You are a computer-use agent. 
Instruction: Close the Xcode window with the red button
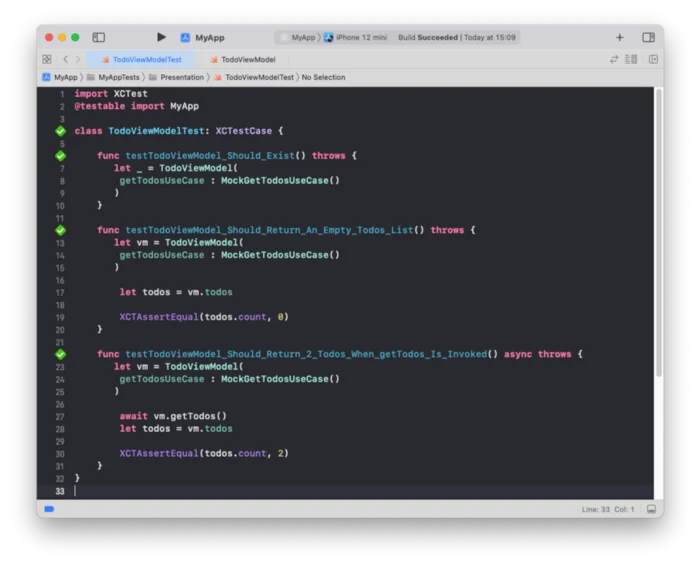tap(49, 37)
